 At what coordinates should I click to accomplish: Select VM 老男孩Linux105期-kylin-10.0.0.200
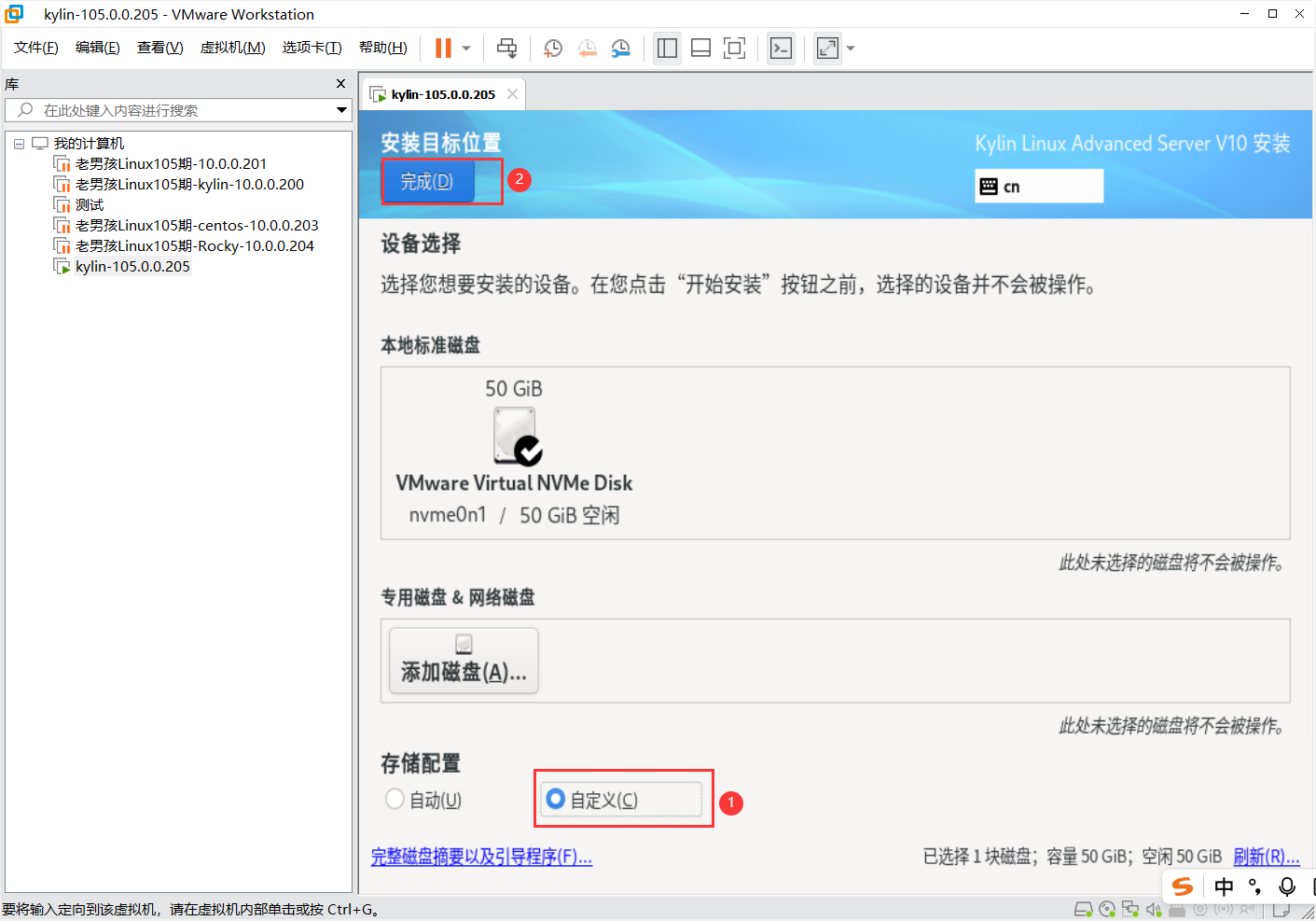tap(189, 185)
